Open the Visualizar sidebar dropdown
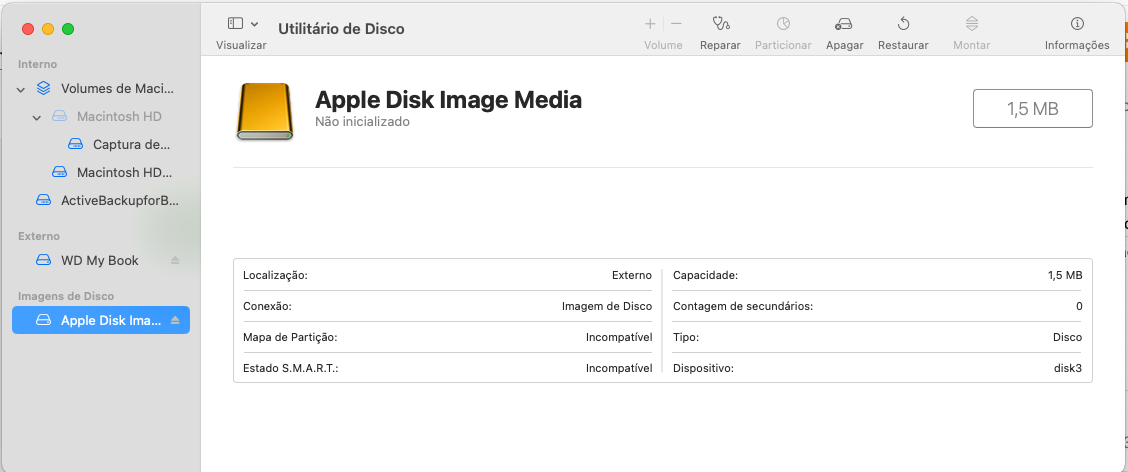Viewport: 1128px width, 472px height. (242, 24)
